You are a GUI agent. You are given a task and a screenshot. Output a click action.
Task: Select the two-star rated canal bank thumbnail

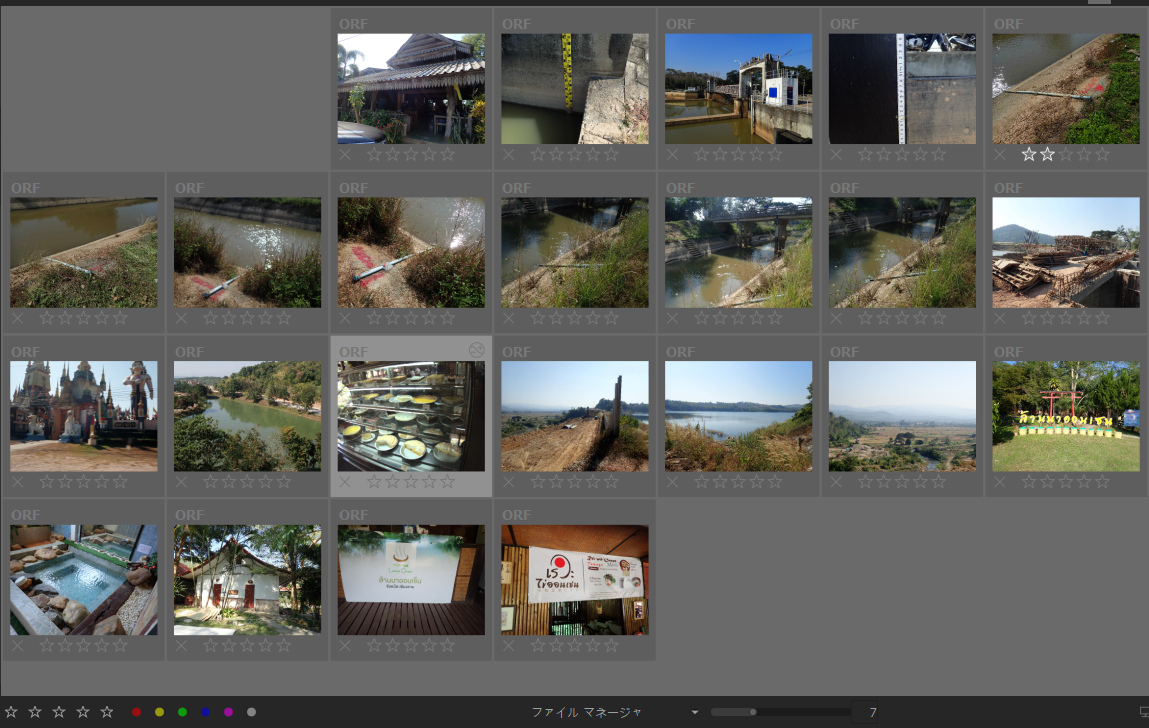pos(1066,89)
